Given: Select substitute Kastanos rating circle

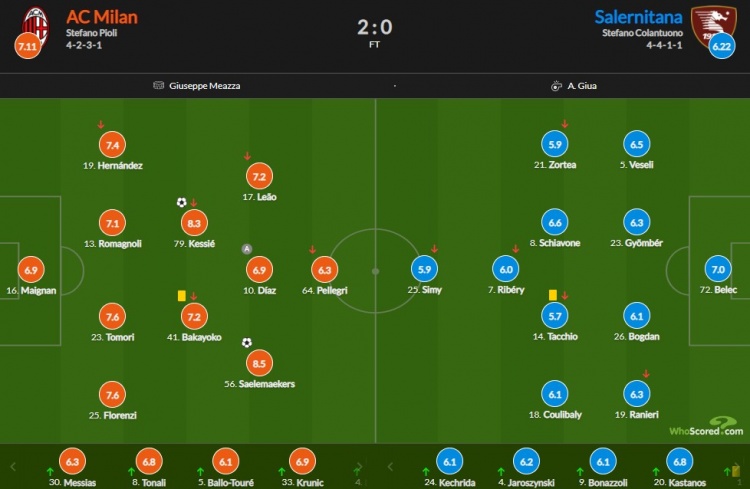Looking at the screenshot, I should tap(680, 461).
